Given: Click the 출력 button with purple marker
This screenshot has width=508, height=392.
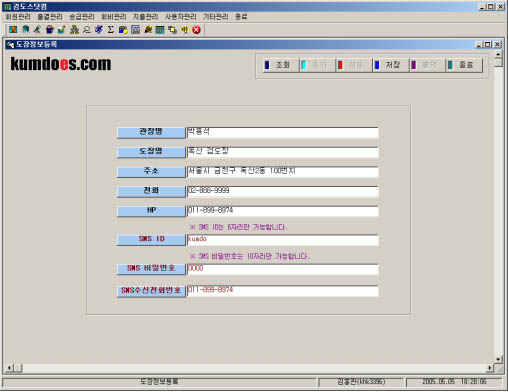Looking at the screenshot, I should [x=427, y=65].
